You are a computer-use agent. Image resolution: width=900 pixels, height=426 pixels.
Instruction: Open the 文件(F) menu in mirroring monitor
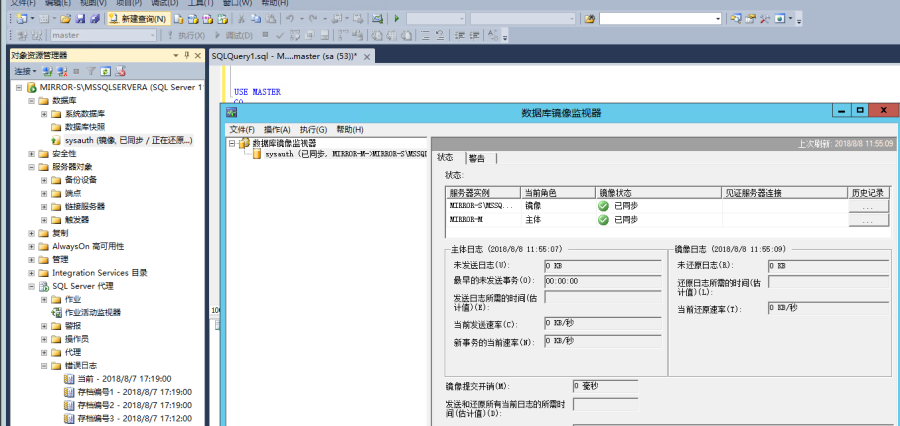click(x=242, y=129)
